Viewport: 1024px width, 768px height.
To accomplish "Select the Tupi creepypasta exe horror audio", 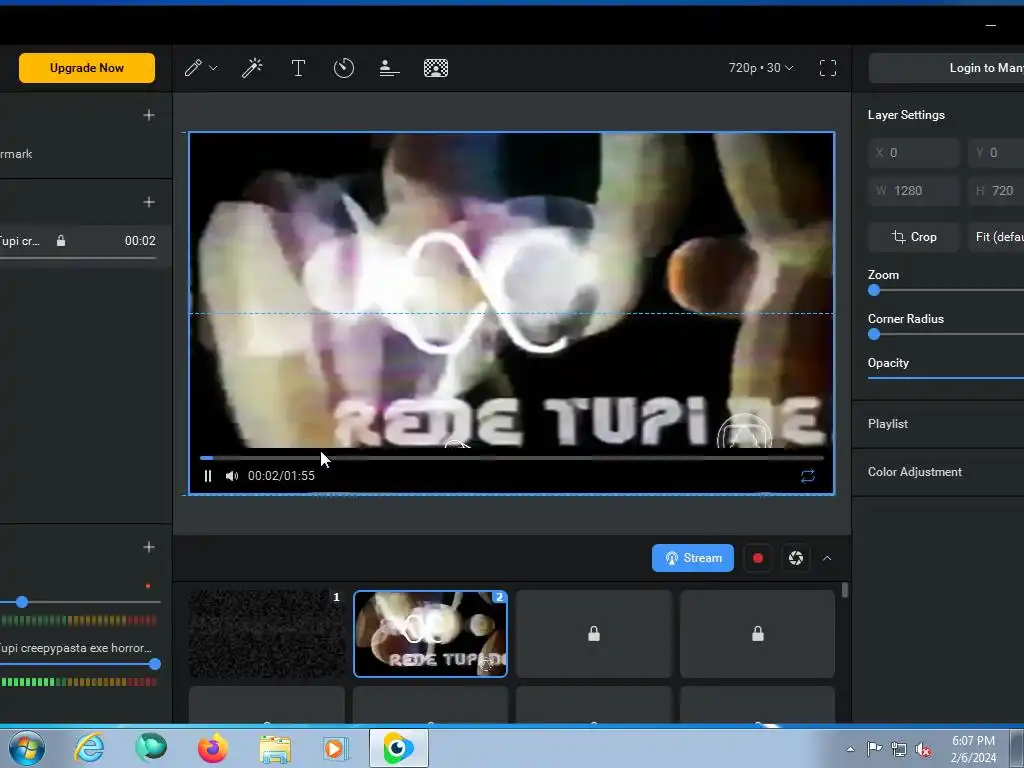I will point(76,648).
